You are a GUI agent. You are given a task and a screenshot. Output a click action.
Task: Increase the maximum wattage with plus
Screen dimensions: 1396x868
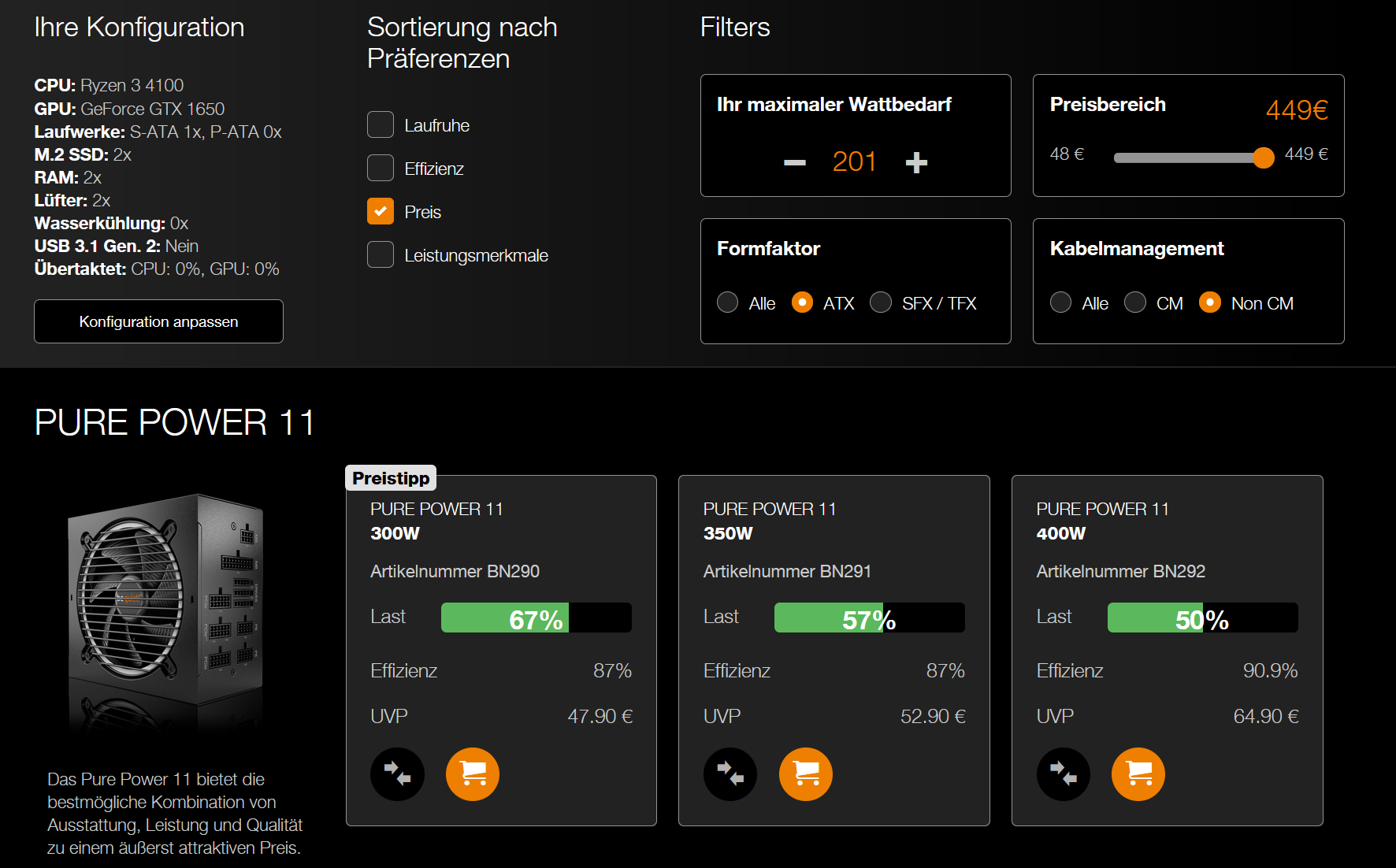[x=916, y=163]
